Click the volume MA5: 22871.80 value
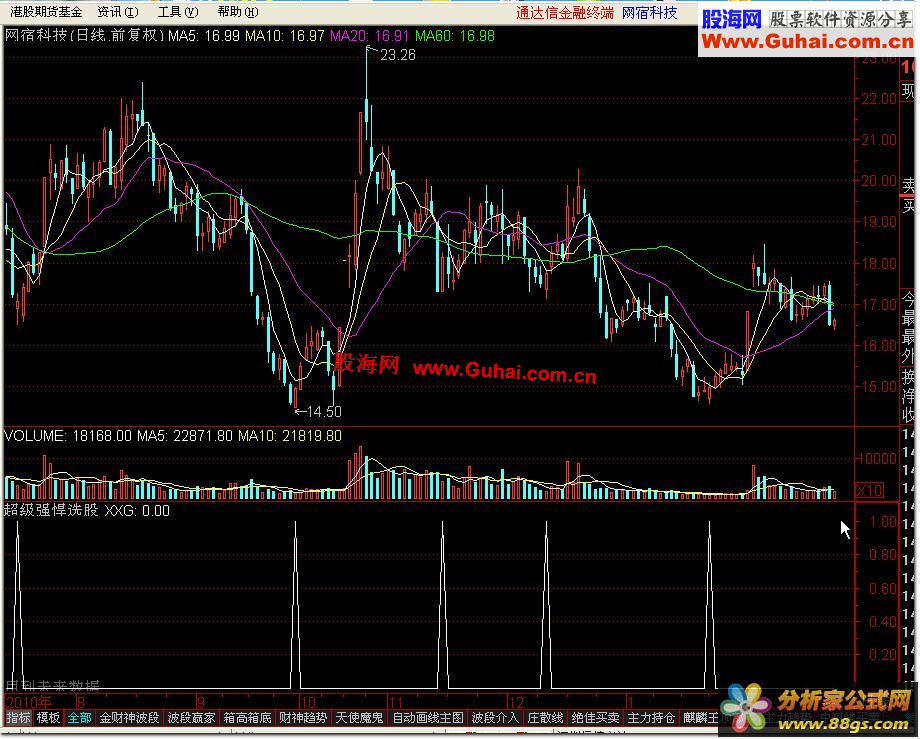 pyautogui.click(x=185, y=436)
